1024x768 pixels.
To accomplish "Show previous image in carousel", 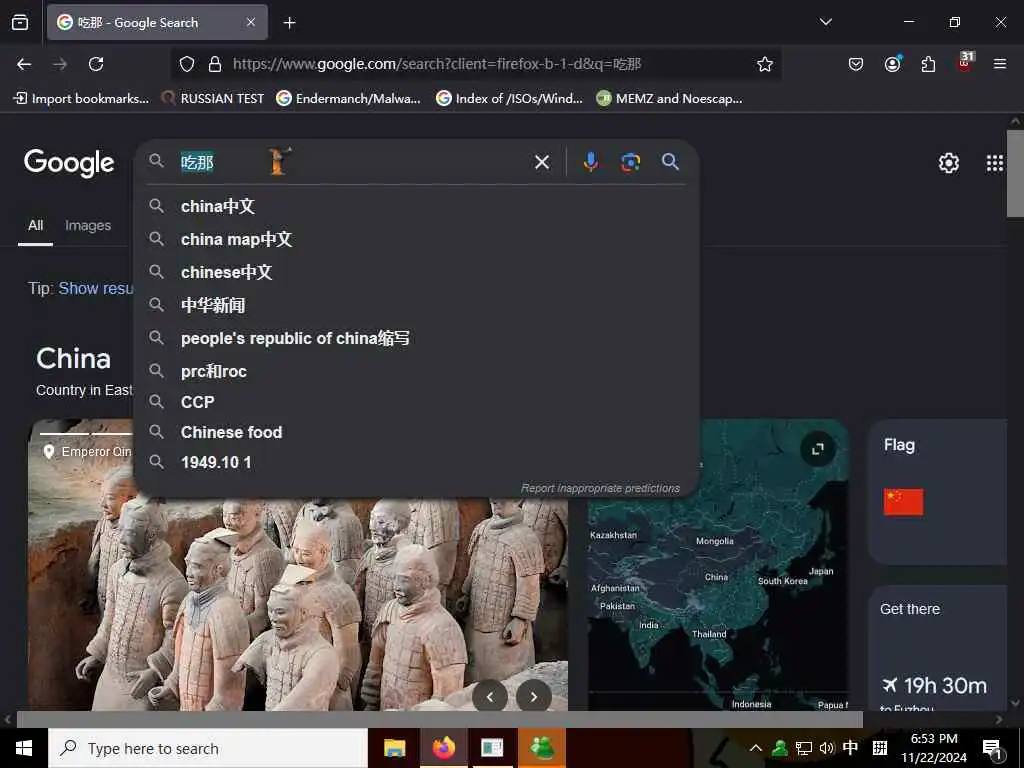I will point(490,697).
